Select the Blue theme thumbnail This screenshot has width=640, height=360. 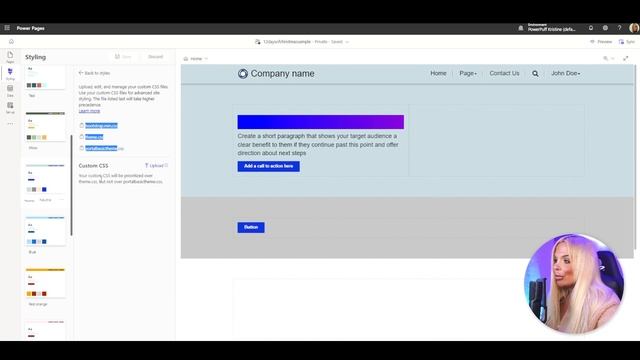pyautogui.click(x=45, y=231)
